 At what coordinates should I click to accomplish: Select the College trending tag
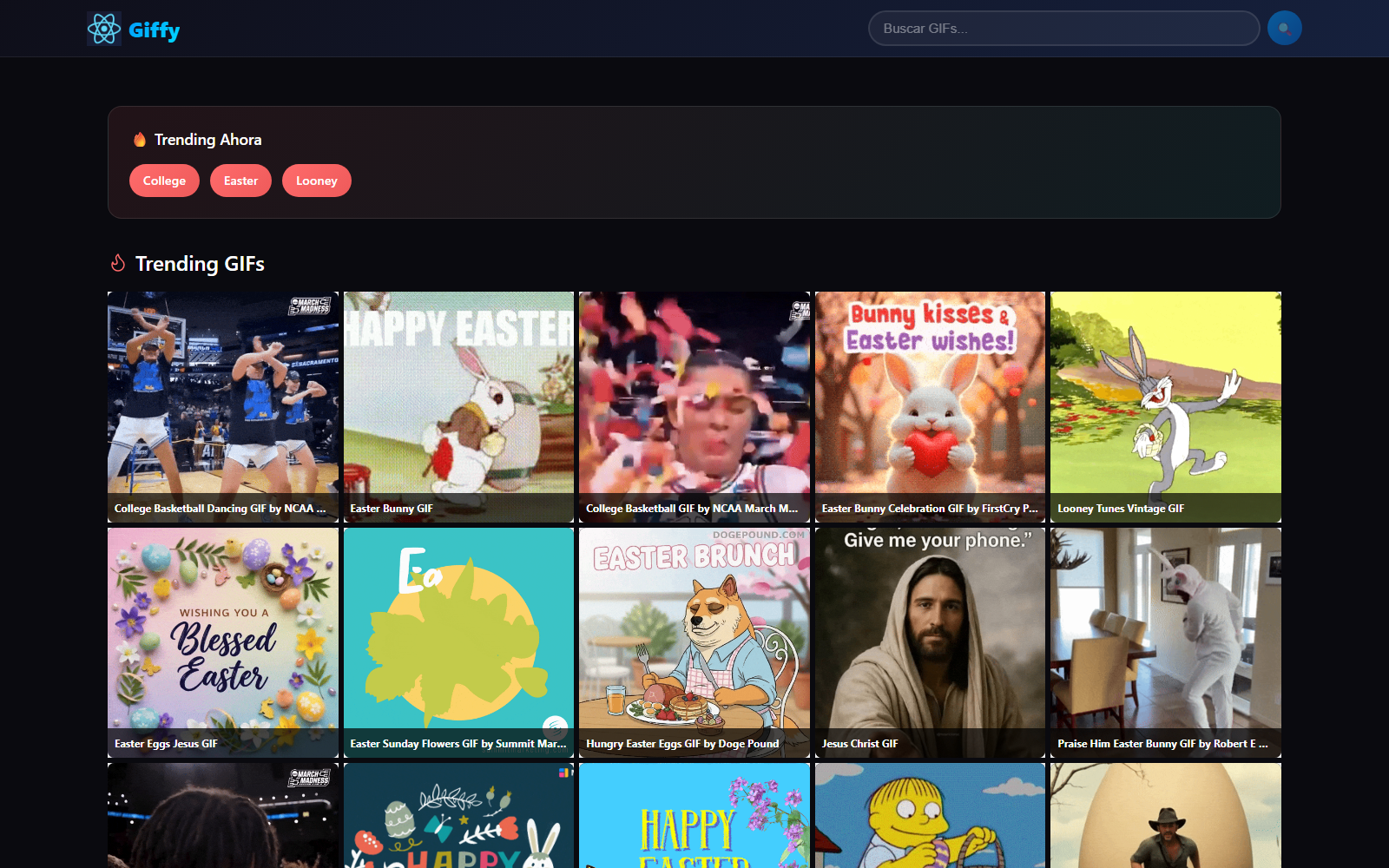point(164,181)
